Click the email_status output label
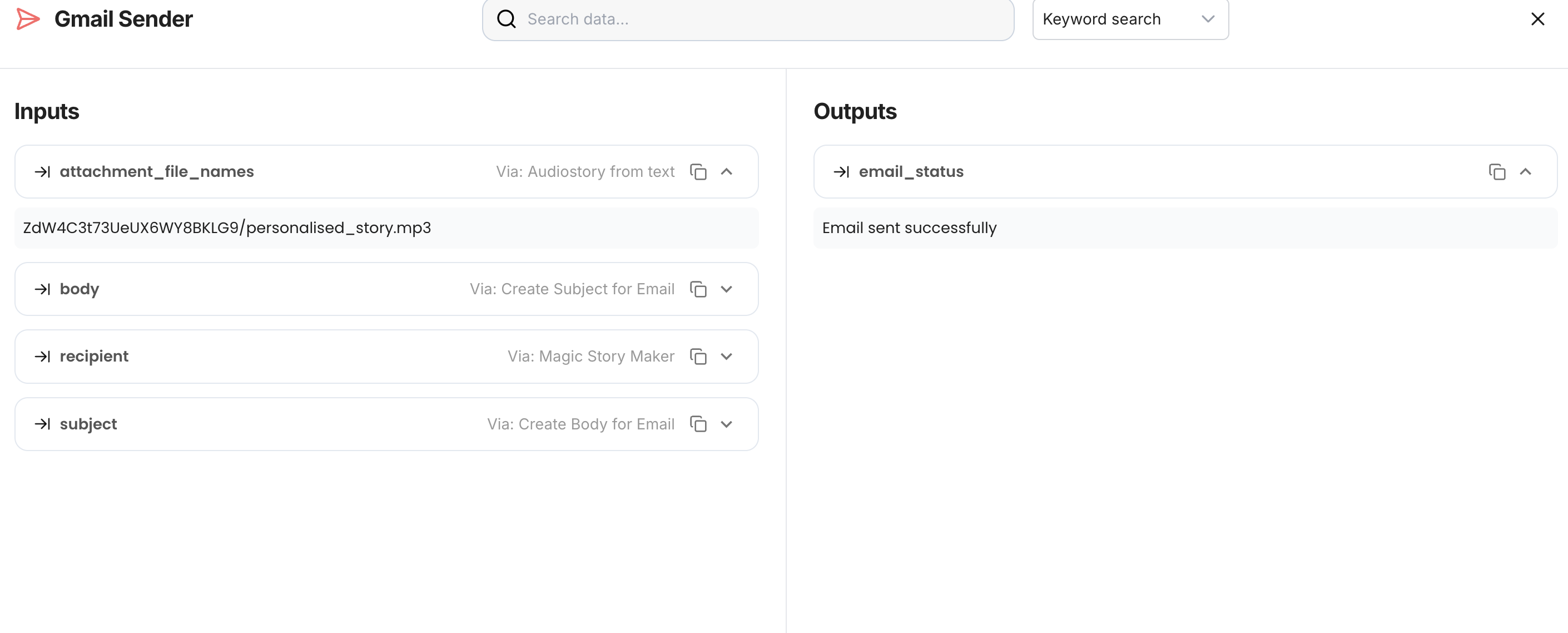This screenshot has width=1568, height=633. click(911, 172)
